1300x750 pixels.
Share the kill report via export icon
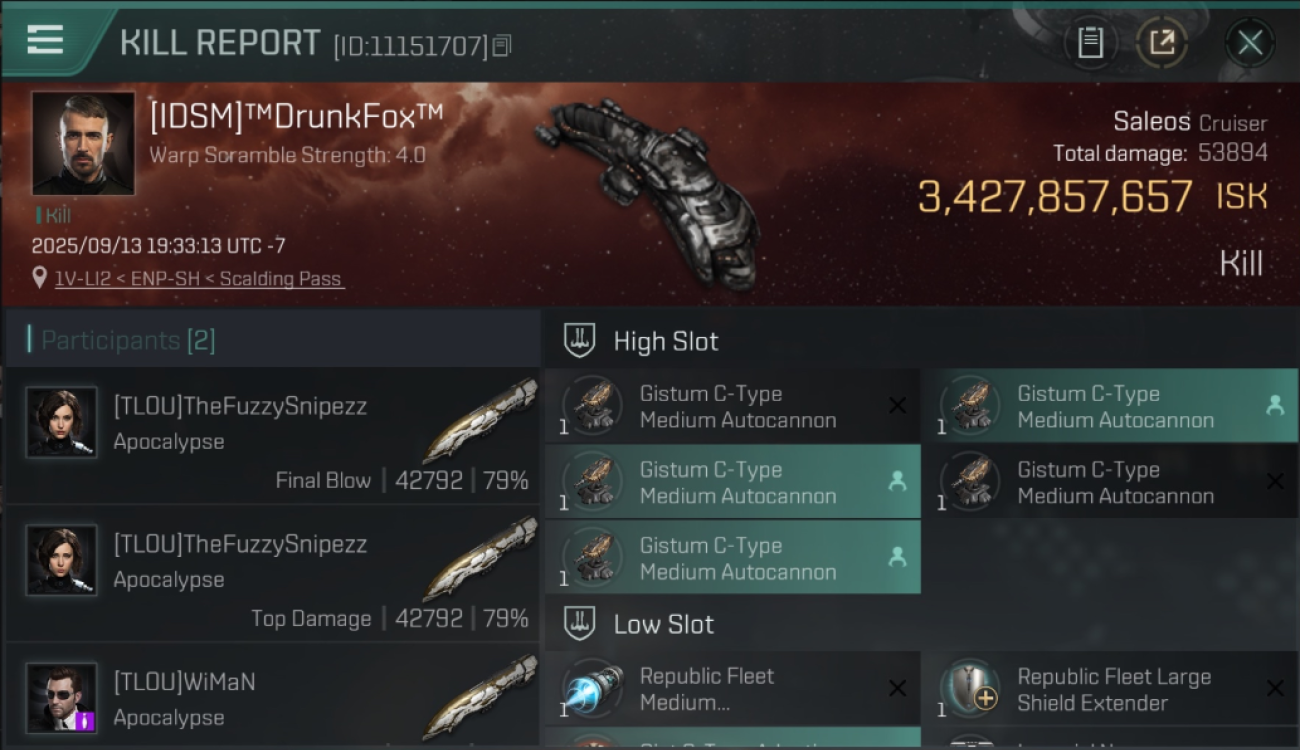tap(1161, 43)
